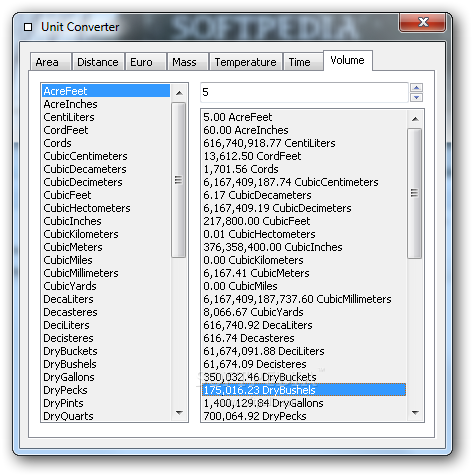Select DryBuckets in the unit list
This screenshot has width=473, height=476.
(106, 351)
